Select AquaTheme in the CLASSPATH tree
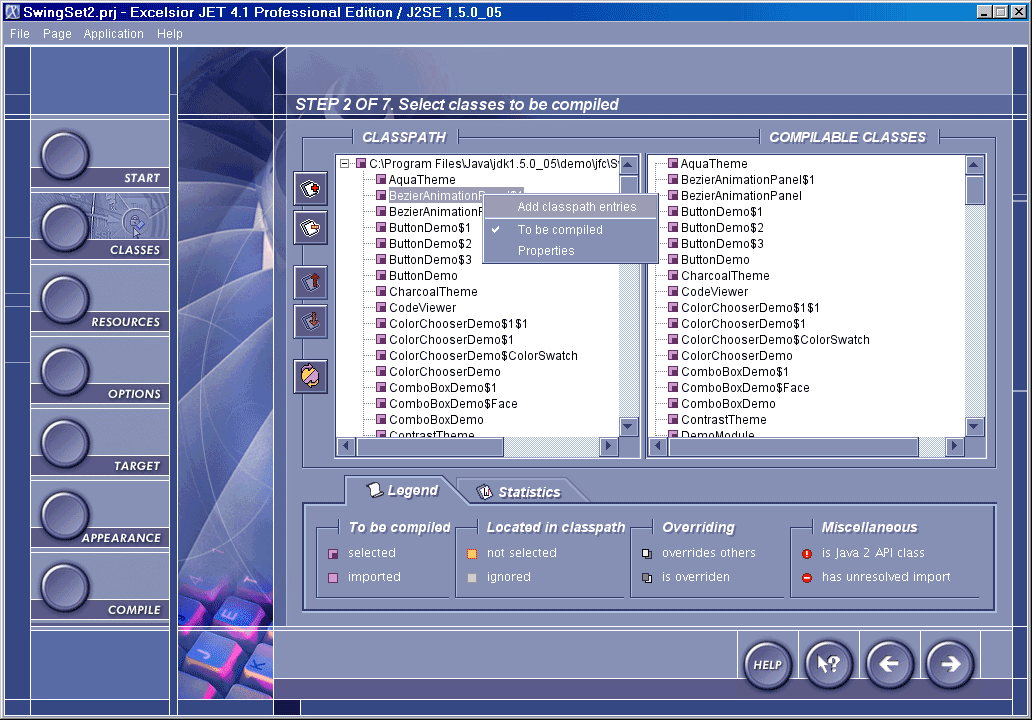This screenshot has height=720, width=1032. (x=422, y=180)
